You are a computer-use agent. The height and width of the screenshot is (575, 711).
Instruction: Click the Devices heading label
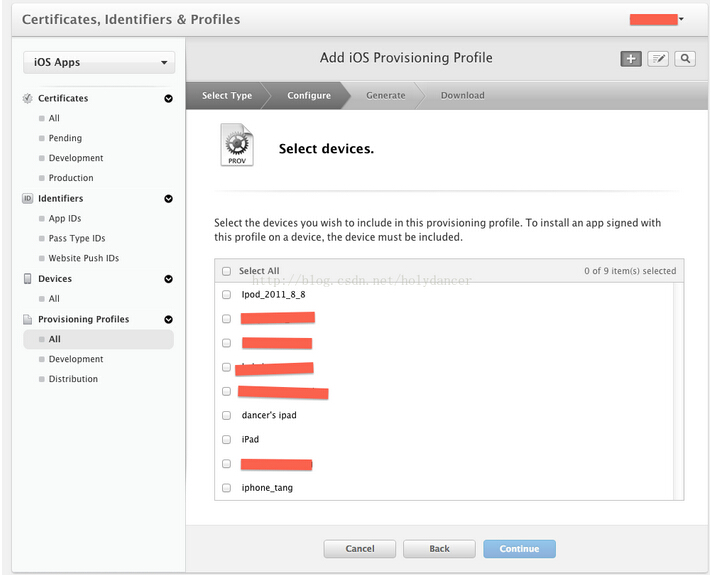tap(55, 279)
